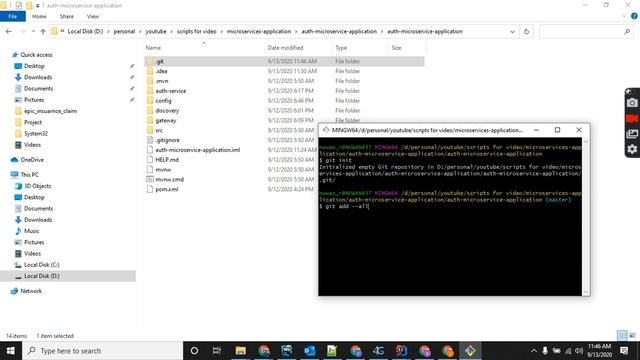Open OneDrive in navigation pane

tap(32, 160)
